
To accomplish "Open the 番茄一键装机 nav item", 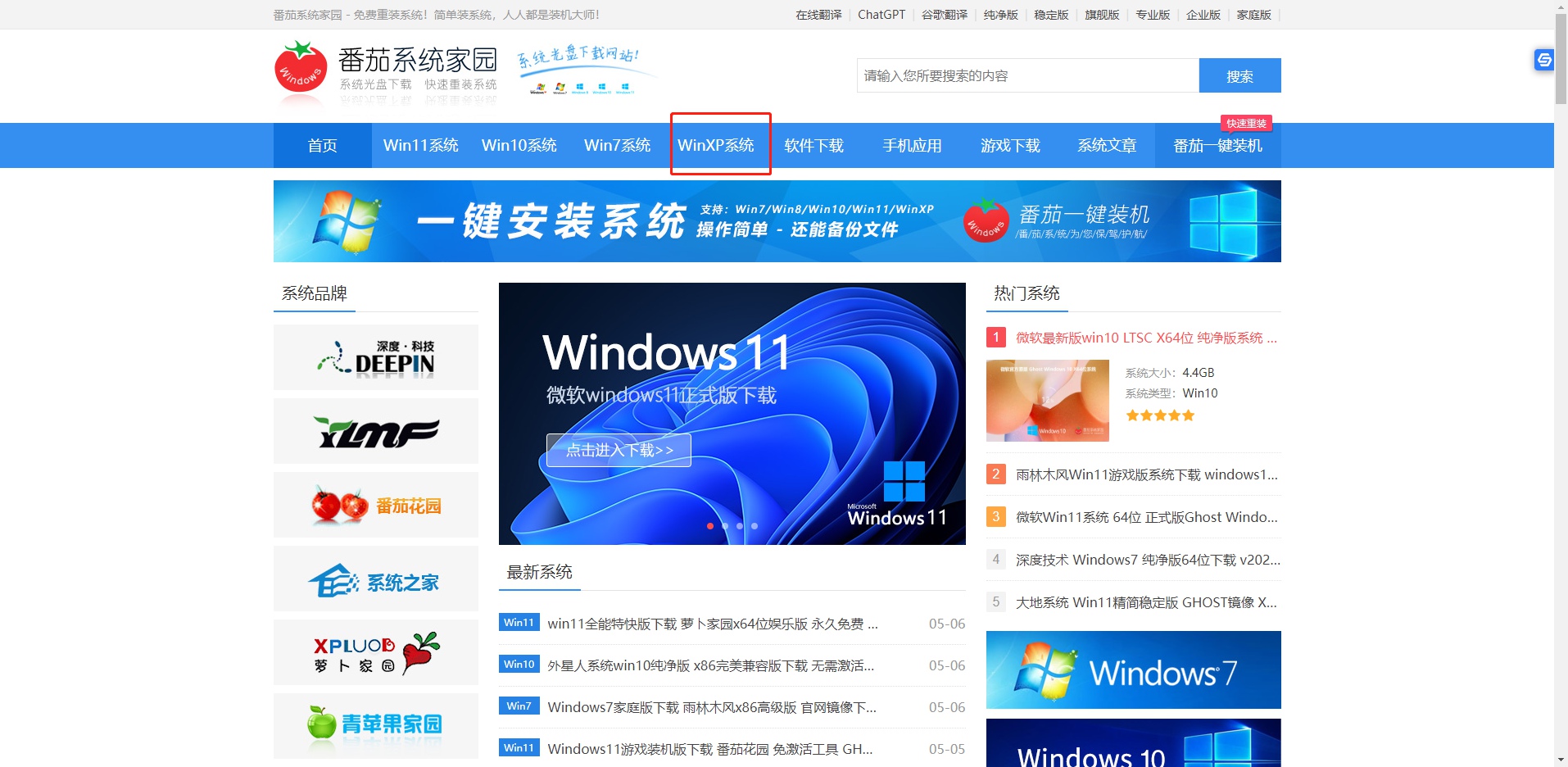I will pos(1218,146).
